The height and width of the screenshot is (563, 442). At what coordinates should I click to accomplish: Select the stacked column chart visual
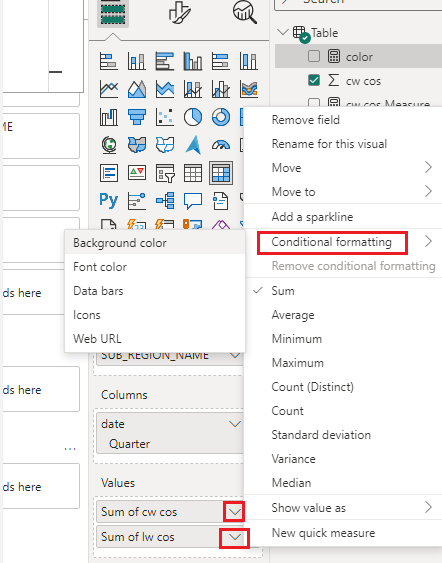pos(137,61)
